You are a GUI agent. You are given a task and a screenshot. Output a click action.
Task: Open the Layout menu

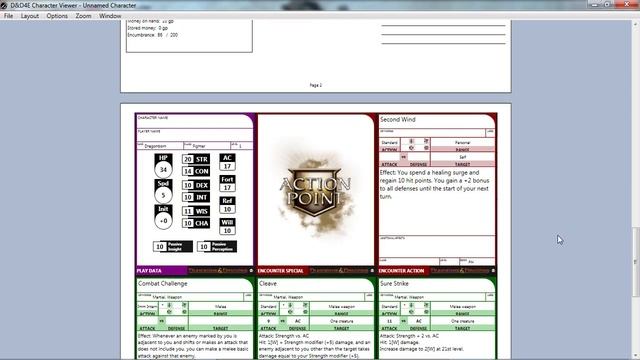(30, 16)
